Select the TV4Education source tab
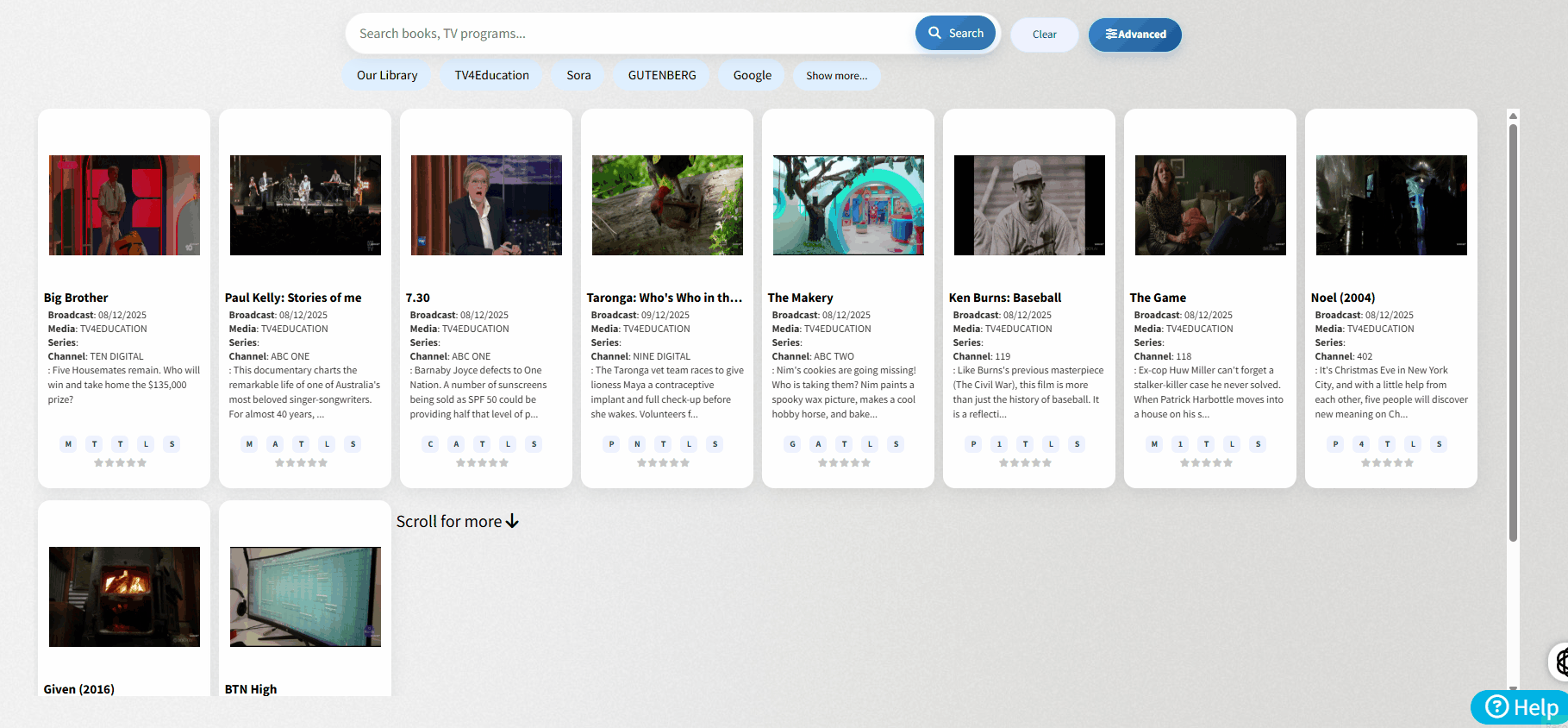Image resolution: width=1568 pixels, height=728 pixels. point(492,75)
